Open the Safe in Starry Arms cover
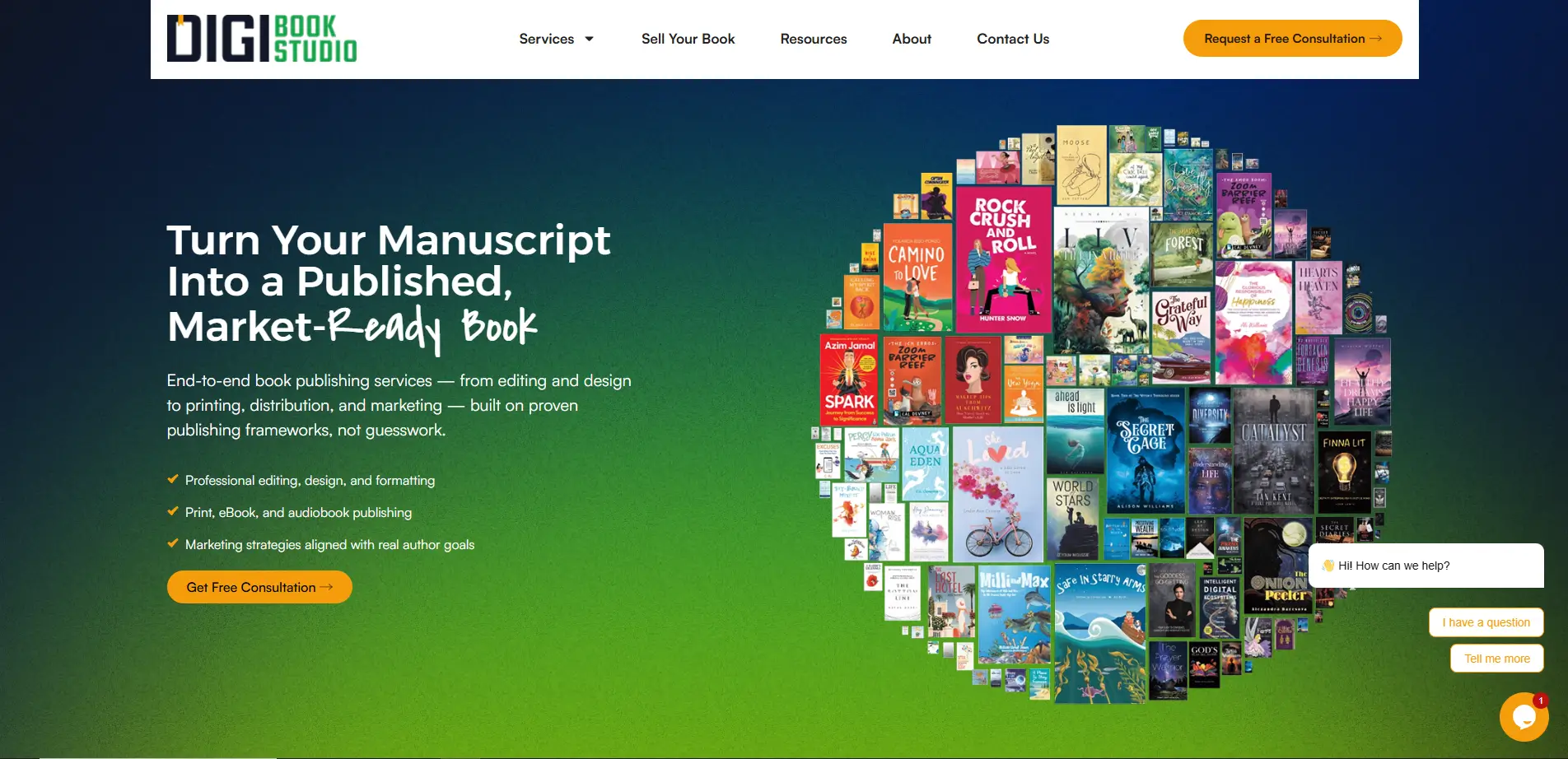Screen dimensions: 1568x759 [1100, 634]
